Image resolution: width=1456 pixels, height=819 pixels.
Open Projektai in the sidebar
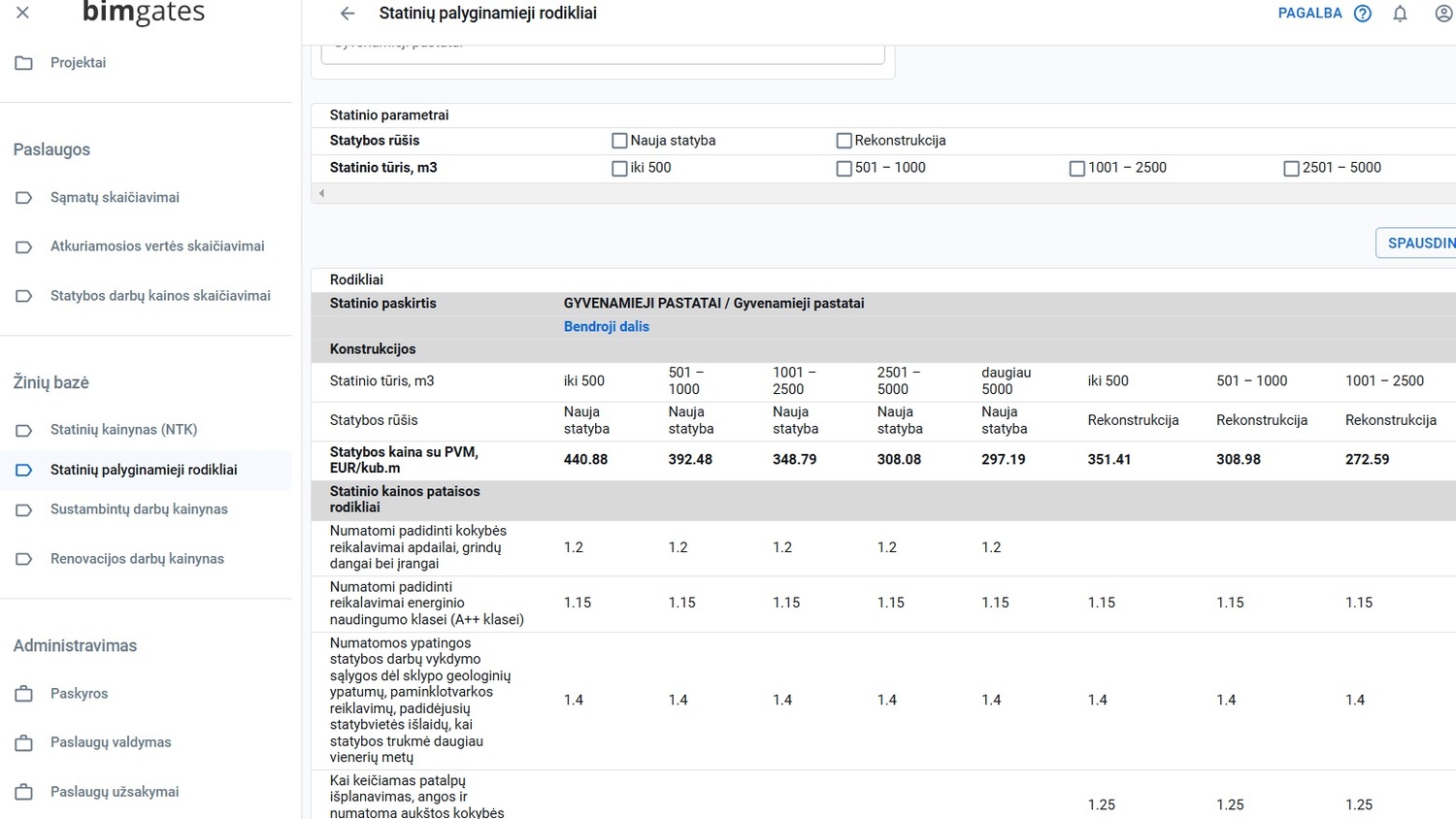78,63
